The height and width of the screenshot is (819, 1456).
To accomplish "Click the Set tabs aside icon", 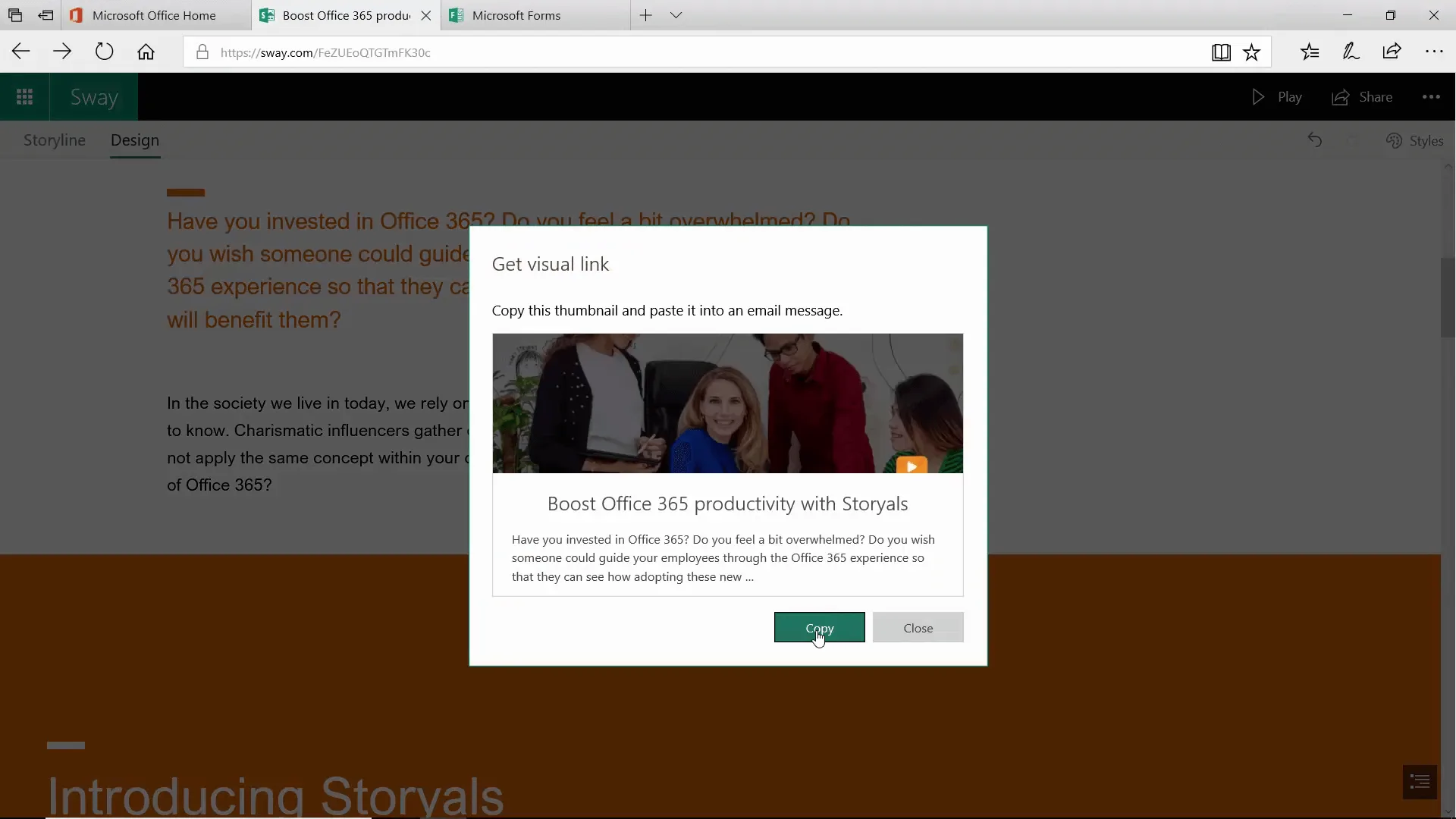I will tap(45, 15).
